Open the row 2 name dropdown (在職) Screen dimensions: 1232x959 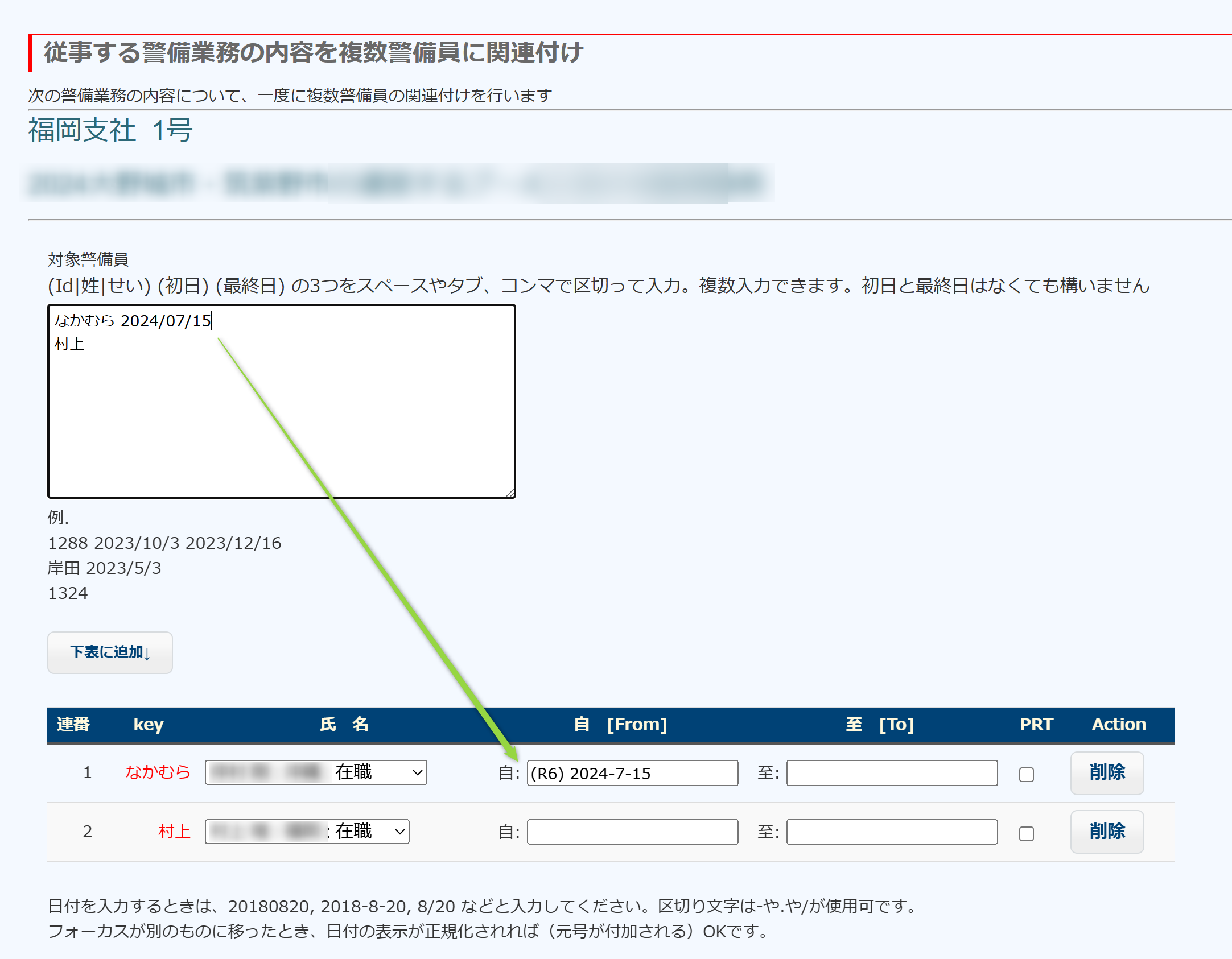tap(307, 832)
